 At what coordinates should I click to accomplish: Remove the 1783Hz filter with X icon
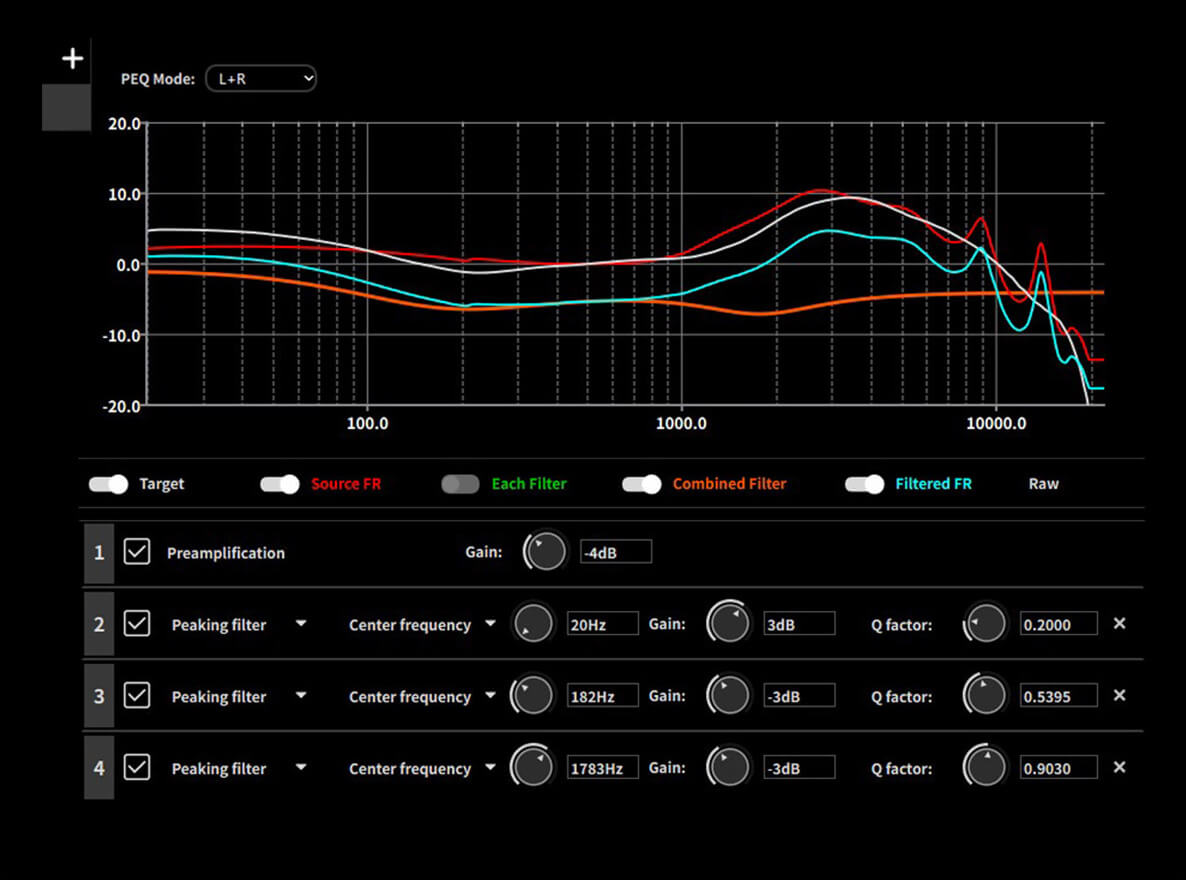click(1119, 767)
